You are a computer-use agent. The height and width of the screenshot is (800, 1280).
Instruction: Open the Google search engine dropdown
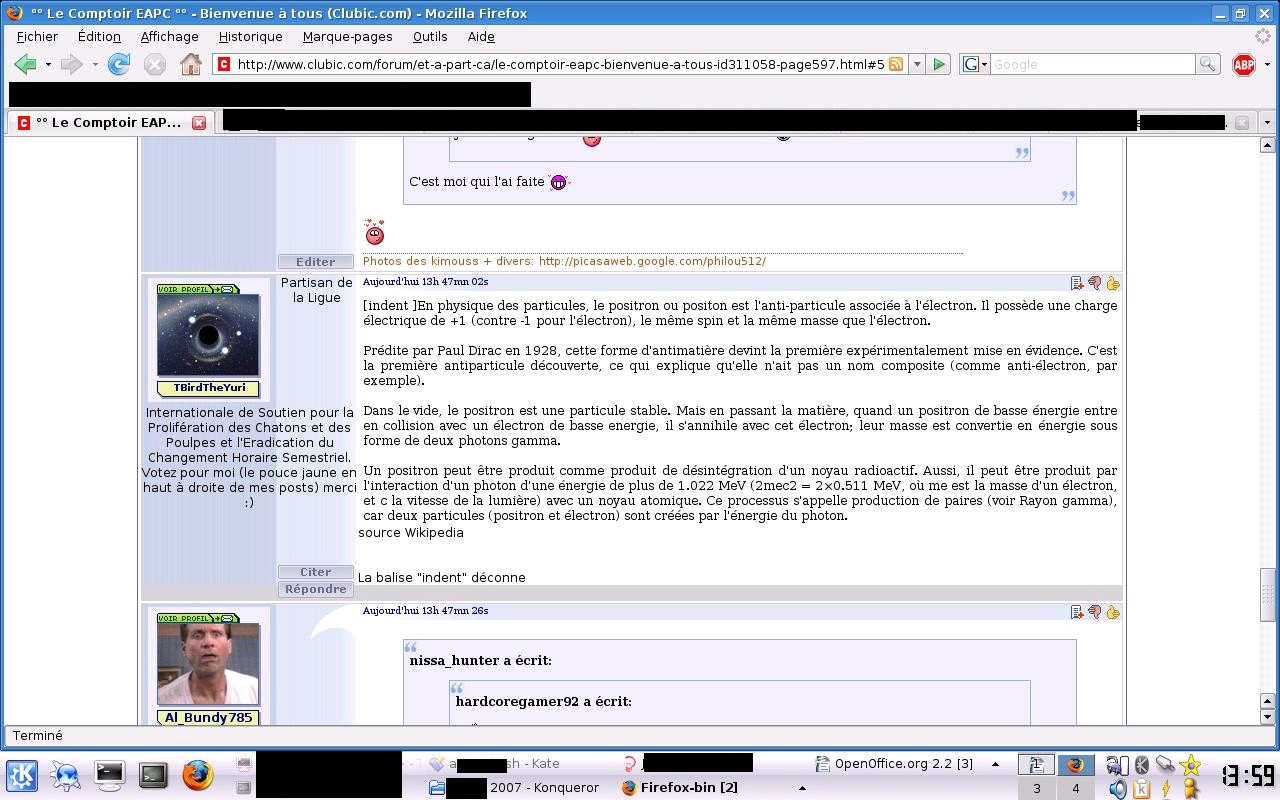coord(975,64)
